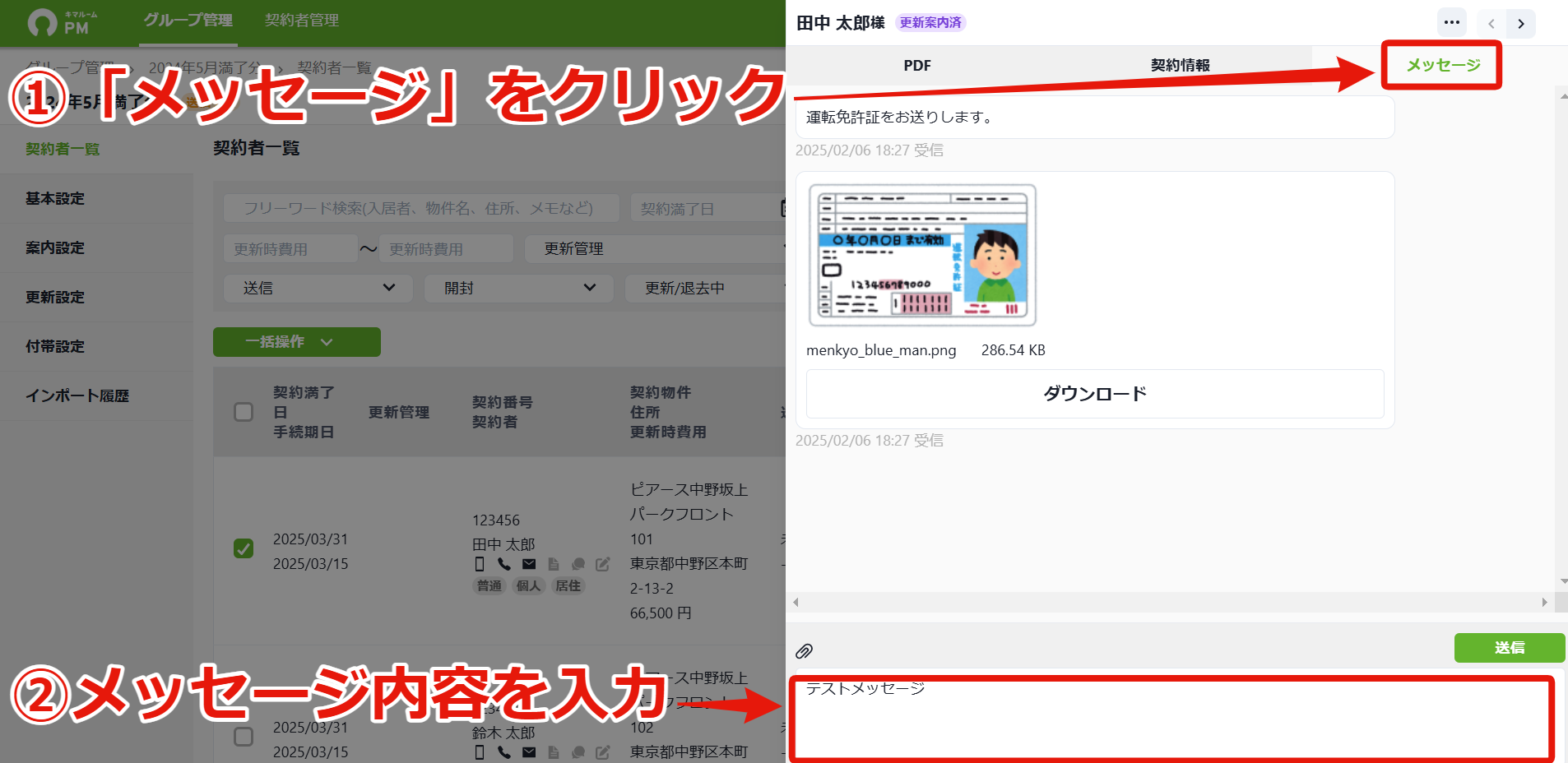Focus the free-word search field

[421, 209]
